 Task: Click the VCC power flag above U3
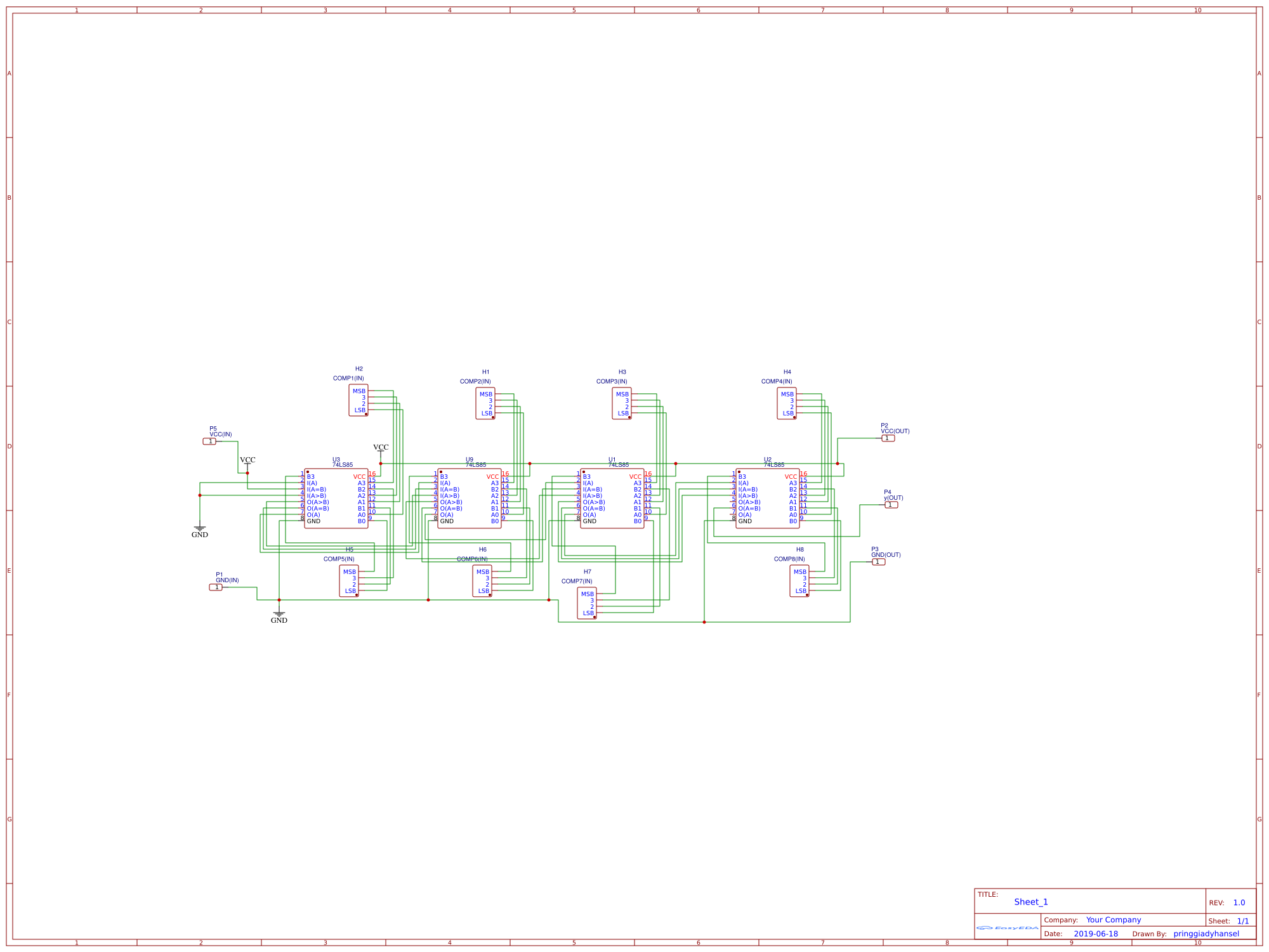[x=381, y=448]
